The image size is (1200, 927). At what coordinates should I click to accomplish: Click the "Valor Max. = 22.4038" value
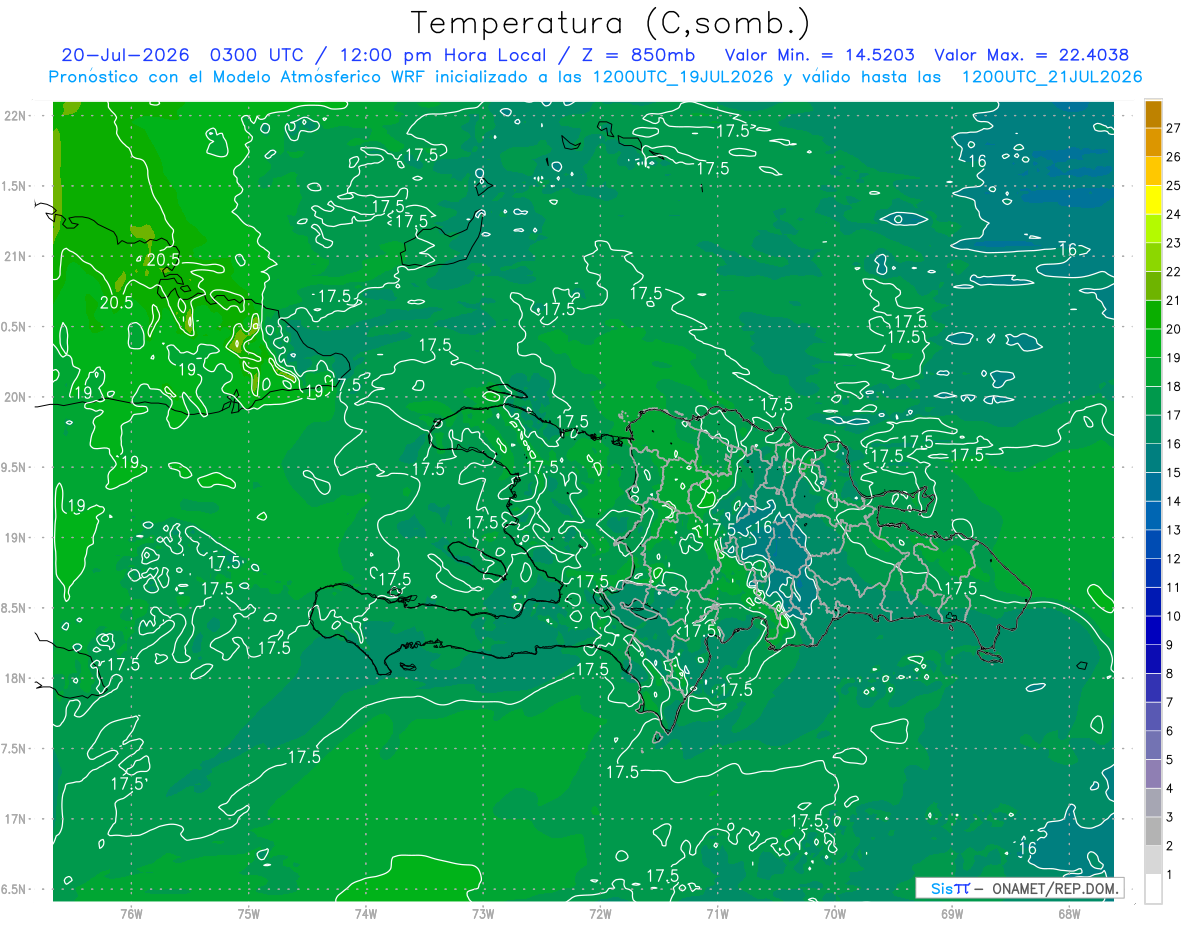(x=1031, y=55)
